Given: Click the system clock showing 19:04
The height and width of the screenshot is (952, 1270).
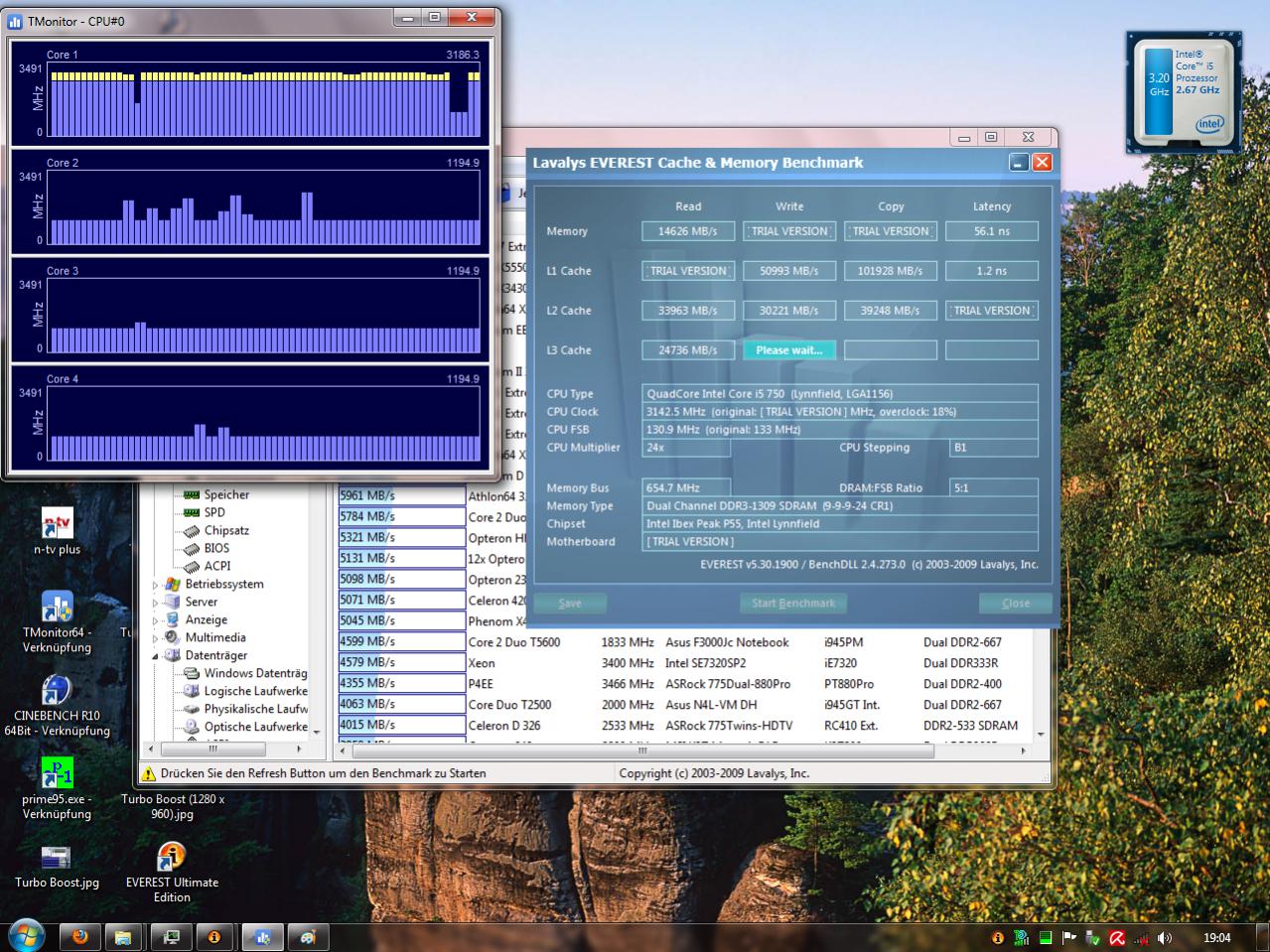Looking at the screenshot, I should pos(1216,937).
